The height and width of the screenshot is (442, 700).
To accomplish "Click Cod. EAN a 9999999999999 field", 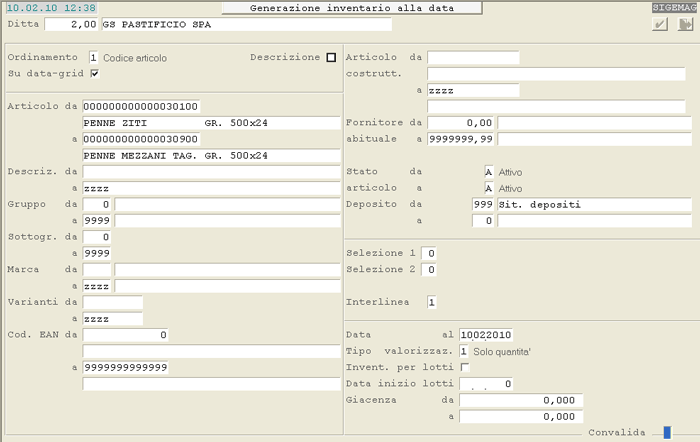I will pos(125,367).
